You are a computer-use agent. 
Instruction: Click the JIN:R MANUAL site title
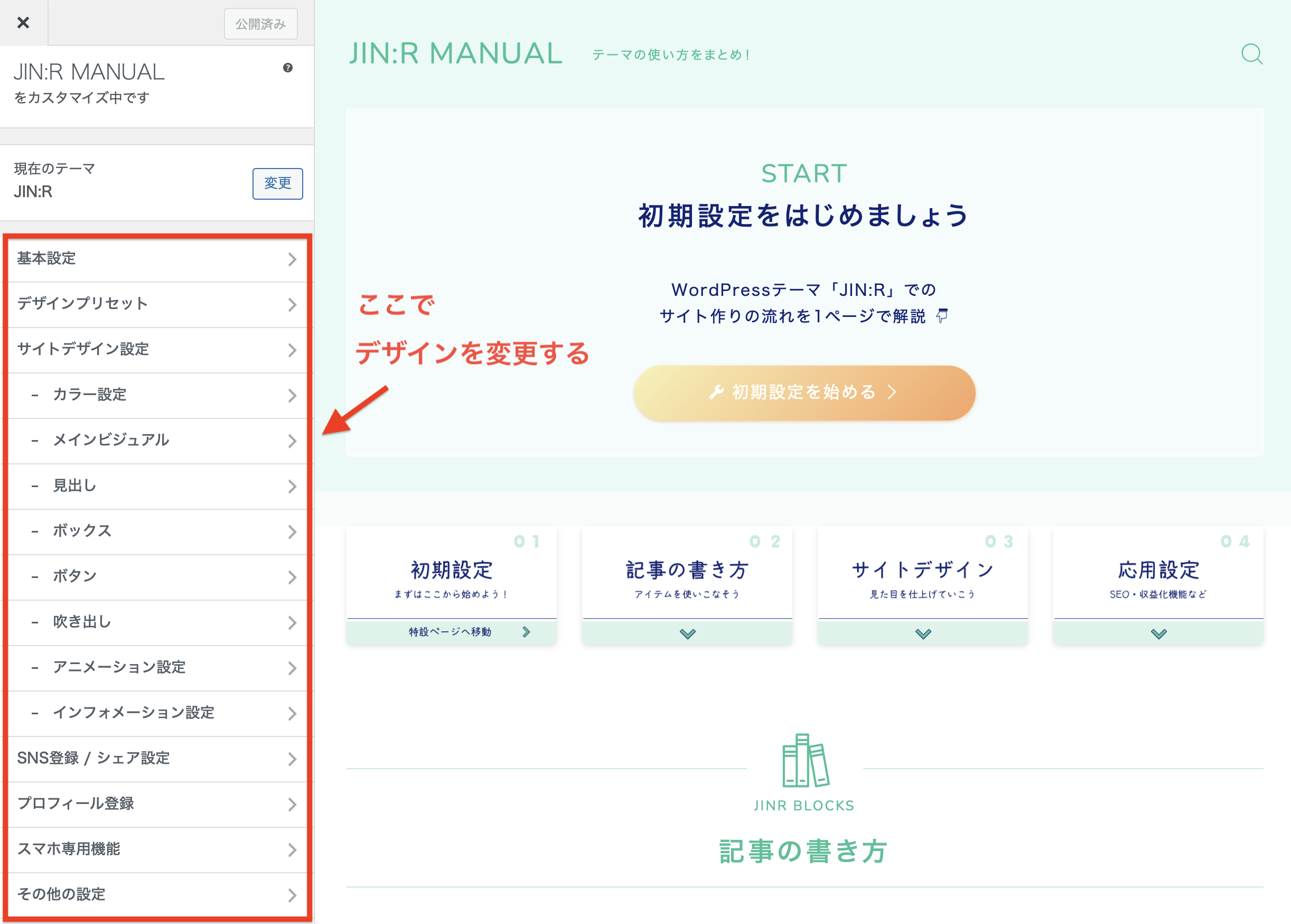[x=455, y=53]
